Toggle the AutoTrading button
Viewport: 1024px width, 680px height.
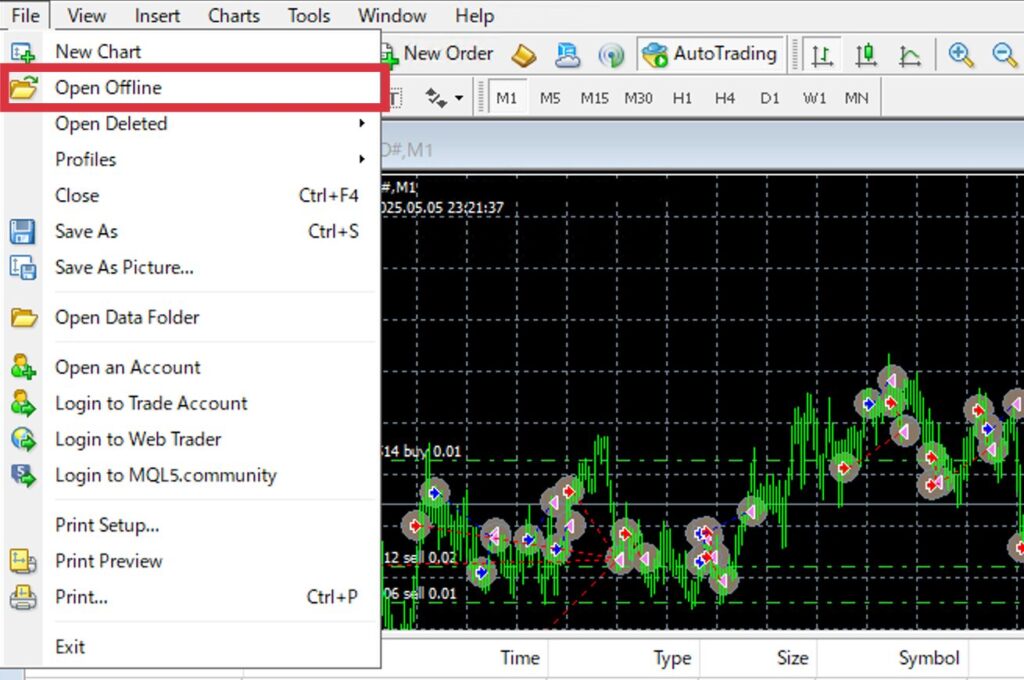pyautogui.click(x=711, y=54)
